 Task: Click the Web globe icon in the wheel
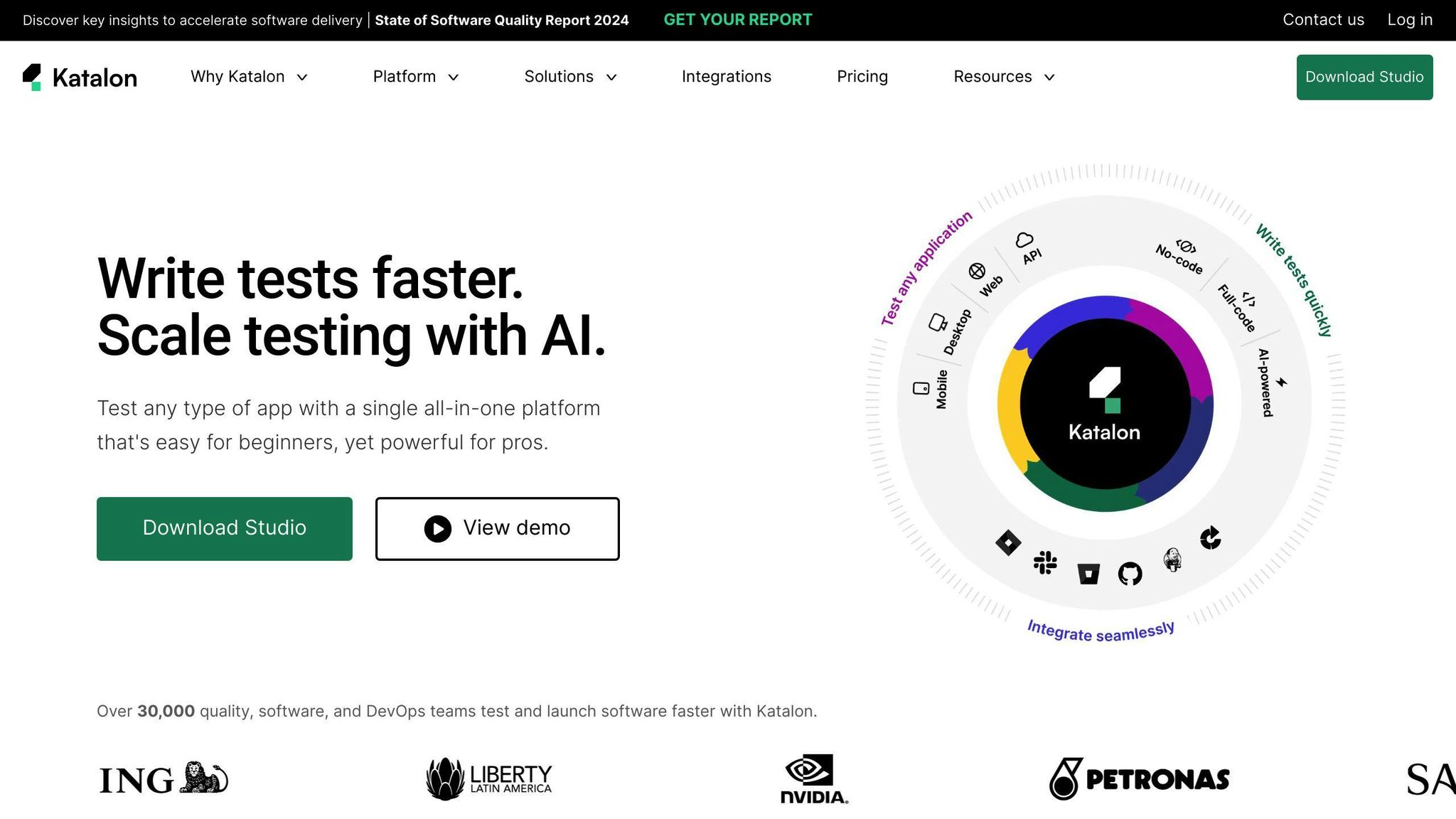pos(977,271)
